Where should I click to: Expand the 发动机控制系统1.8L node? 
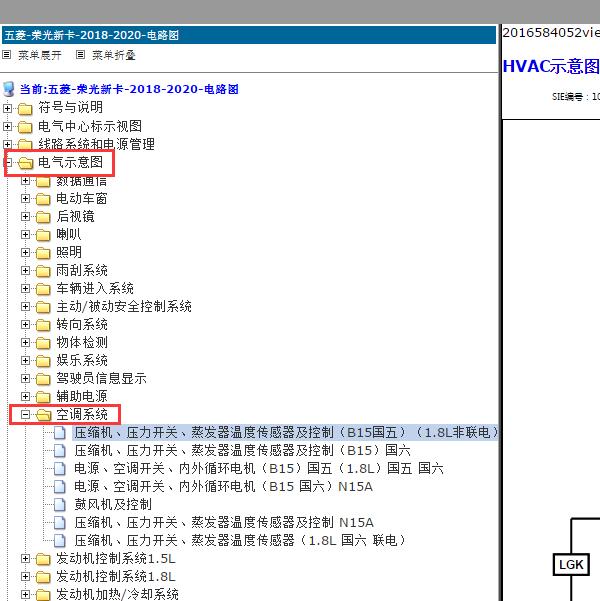coord(25,577)
